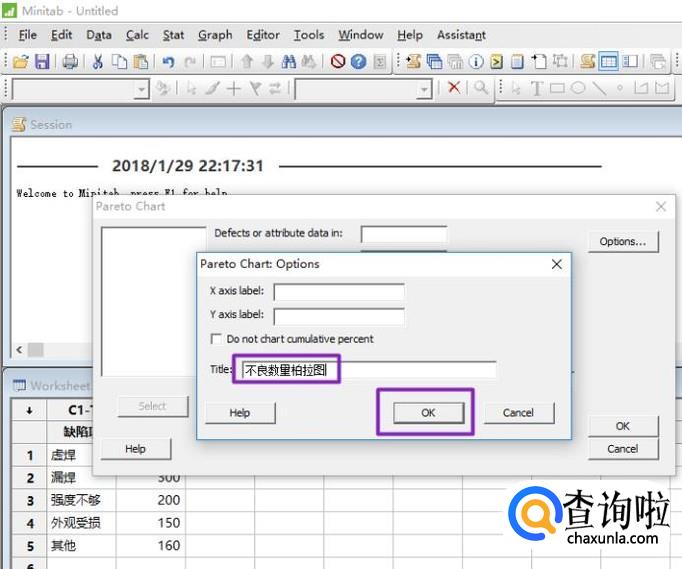Show the Session folder scroll icon
Viewport: 682px width, 569px height.
pos(413,62)
